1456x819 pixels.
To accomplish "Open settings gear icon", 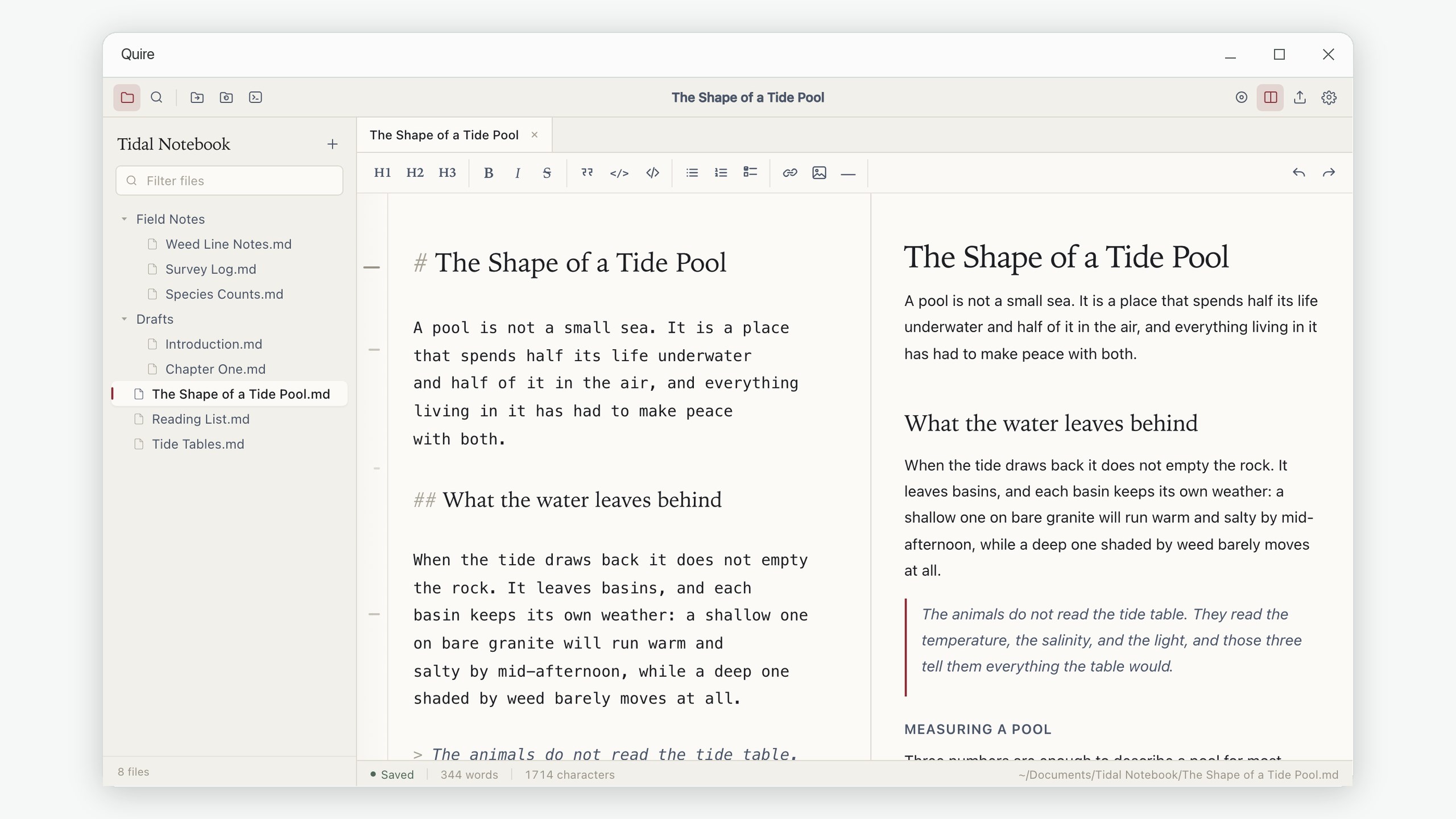I will [x=1329, y=97].
